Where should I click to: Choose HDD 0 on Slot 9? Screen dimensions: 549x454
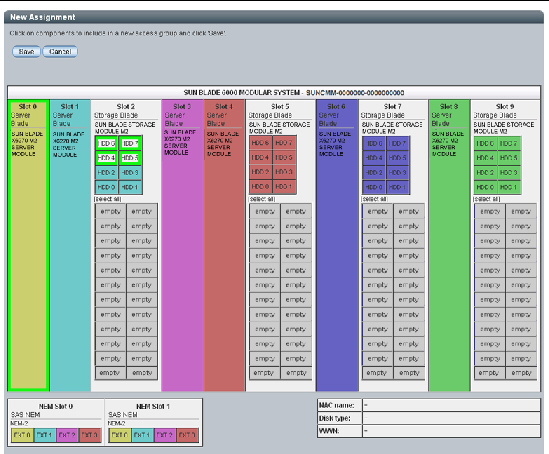(486, 187)
